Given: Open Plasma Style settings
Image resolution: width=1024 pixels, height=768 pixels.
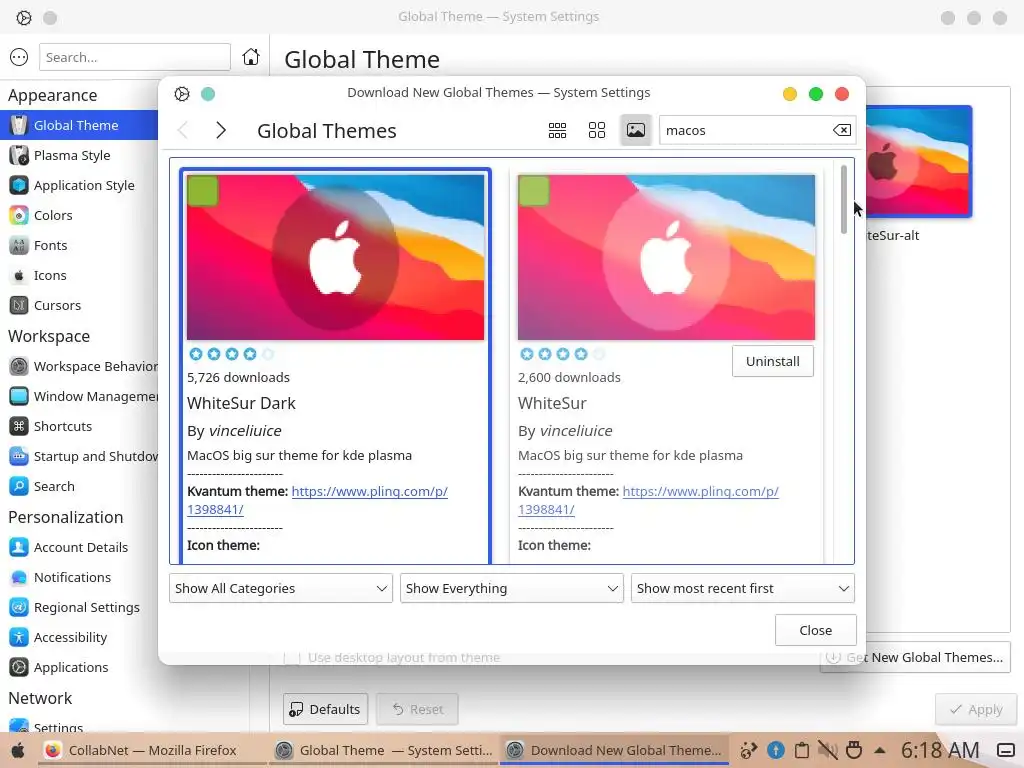Looking at the screenshot, I should click(x=79, y=155).
